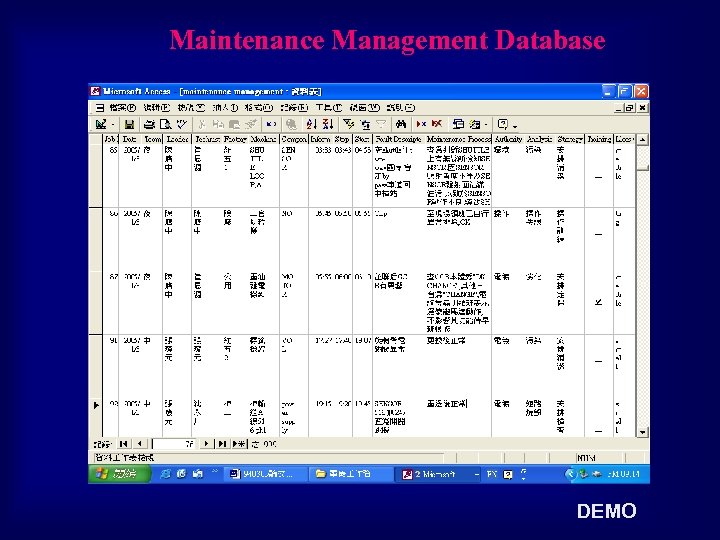Select the Format Painter brush icon

pyautogui.click(x=251, y=124)
